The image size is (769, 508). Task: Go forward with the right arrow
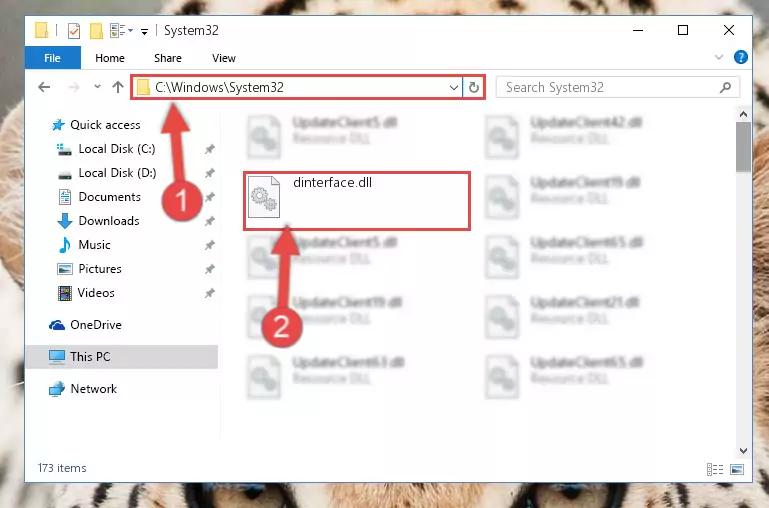coord(74,87)
